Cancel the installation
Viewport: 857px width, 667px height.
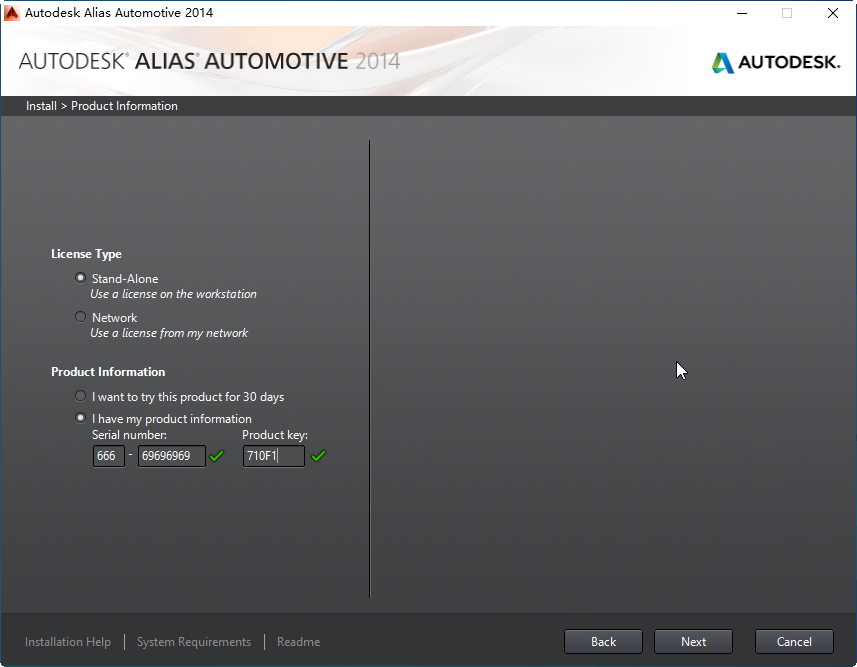(x=794, y=642)
